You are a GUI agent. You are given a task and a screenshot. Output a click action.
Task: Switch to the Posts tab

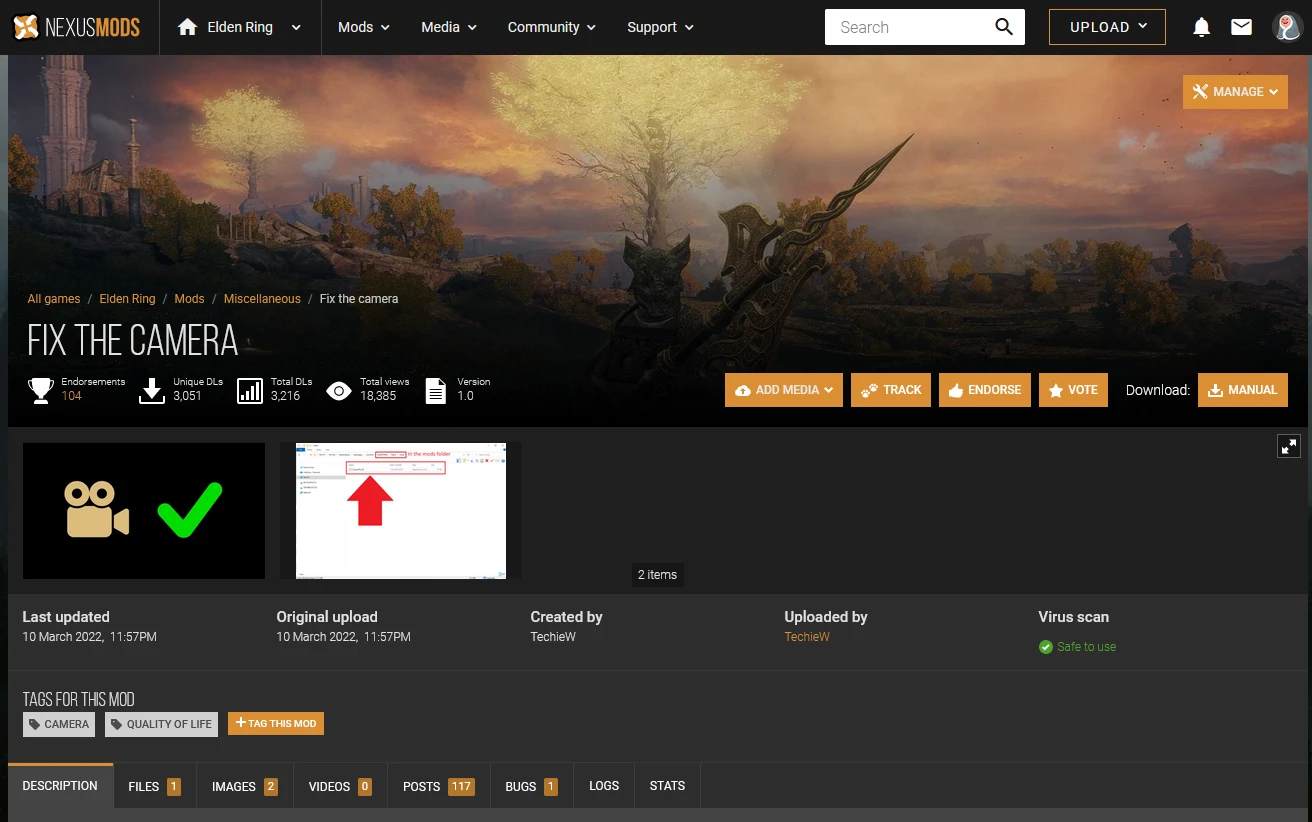pyautogui.click(x=437, y=786)
